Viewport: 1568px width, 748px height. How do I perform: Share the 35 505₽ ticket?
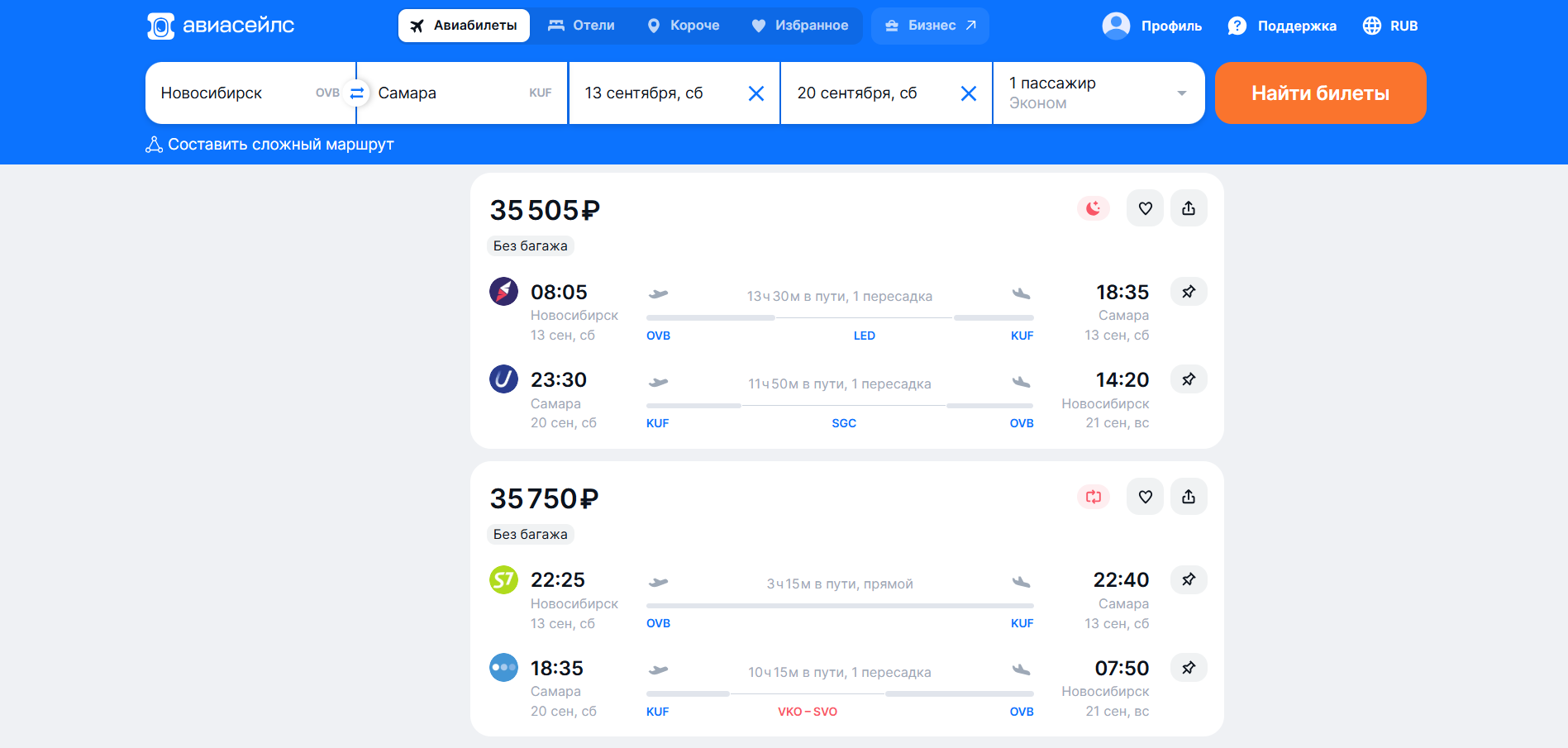point(1189,208)
